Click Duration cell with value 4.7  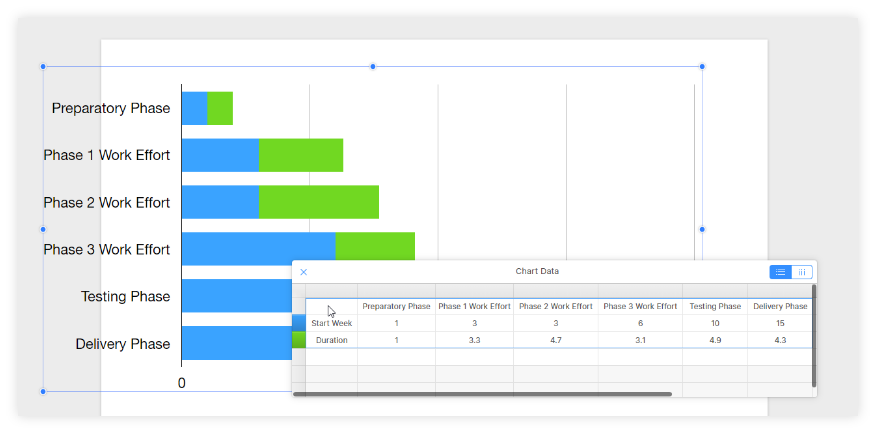tap(556, 340)
